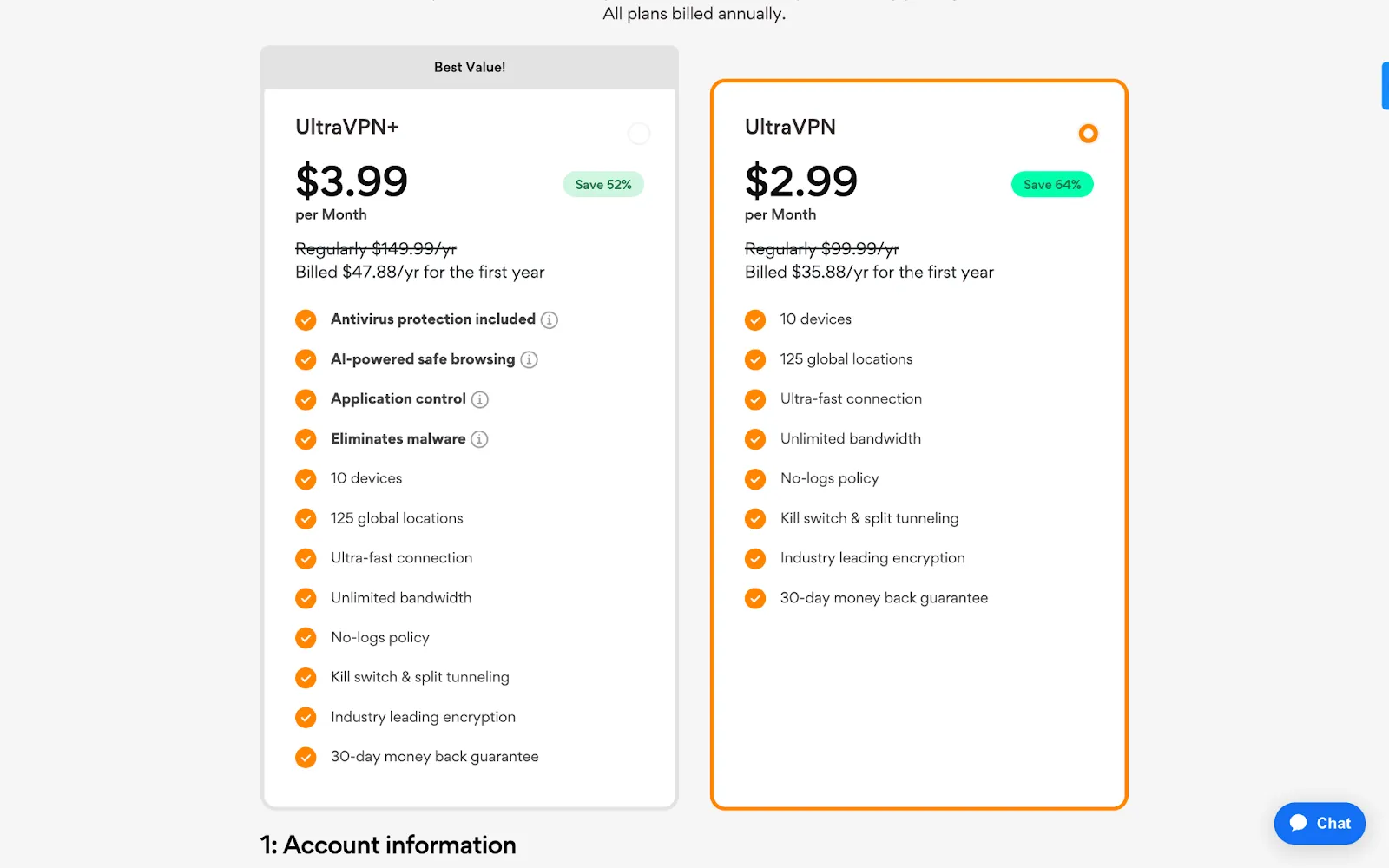The height and width of the screenshot is (868, 1389).
Task: Click the blue side tab at right edge
Action: click(1386, 86)
